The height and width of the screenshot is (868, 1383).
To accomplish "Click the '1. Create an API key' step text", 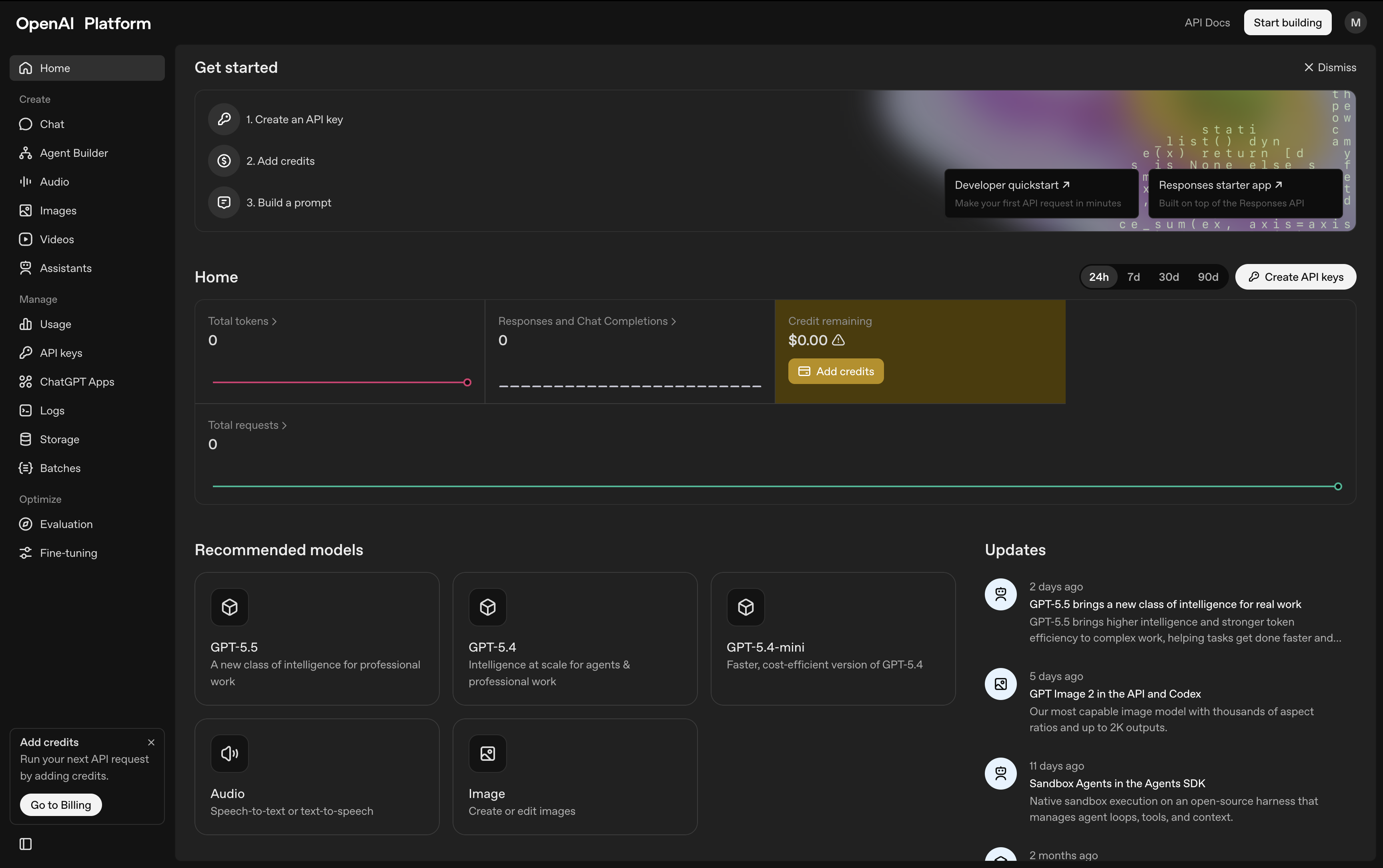I will coord(294,119).
